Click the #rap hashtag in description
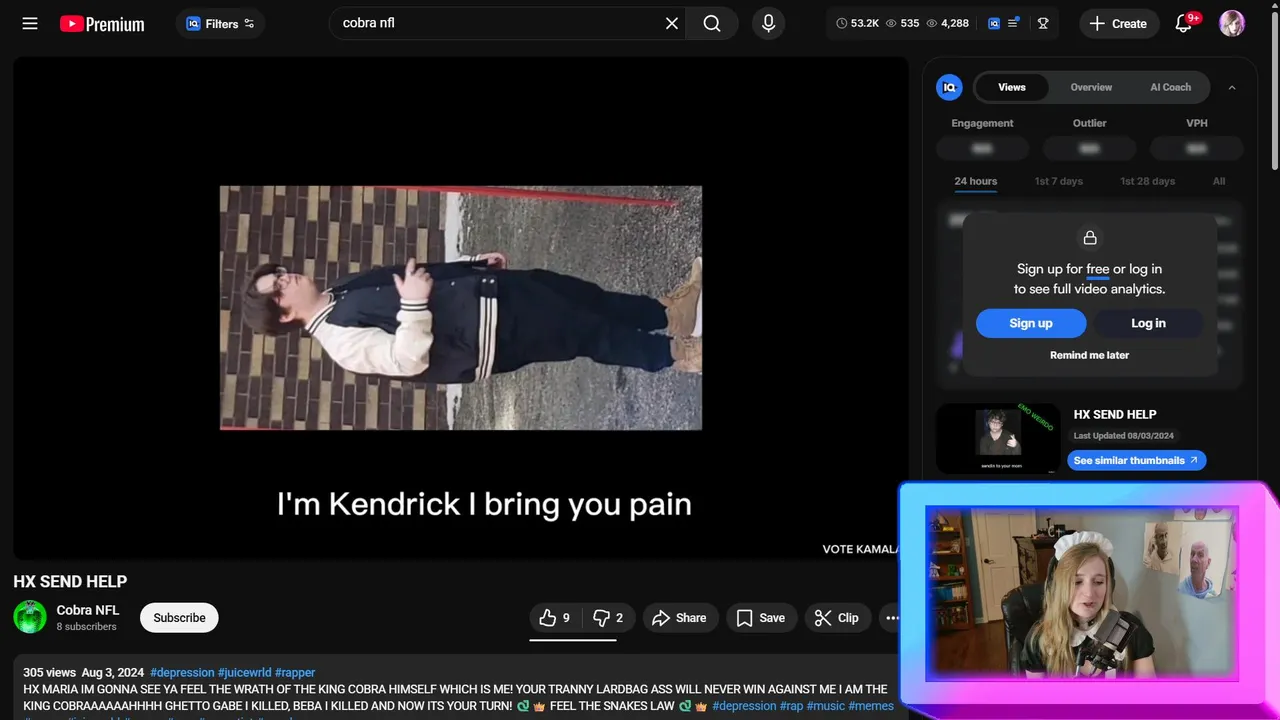Image resolution: width=1280 pixels, height=720 pixels. tap(791, 706)
